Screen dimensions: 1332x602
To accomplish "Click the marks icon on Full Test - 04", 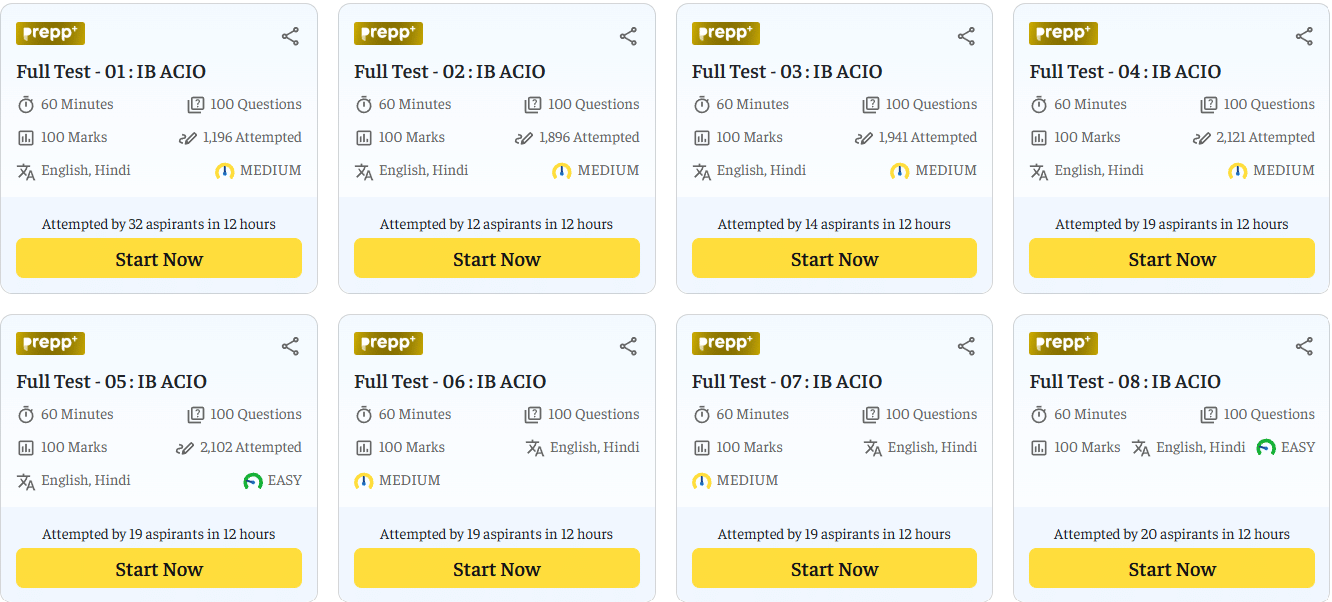I will pyautogui.click(x=1038, y=137).
